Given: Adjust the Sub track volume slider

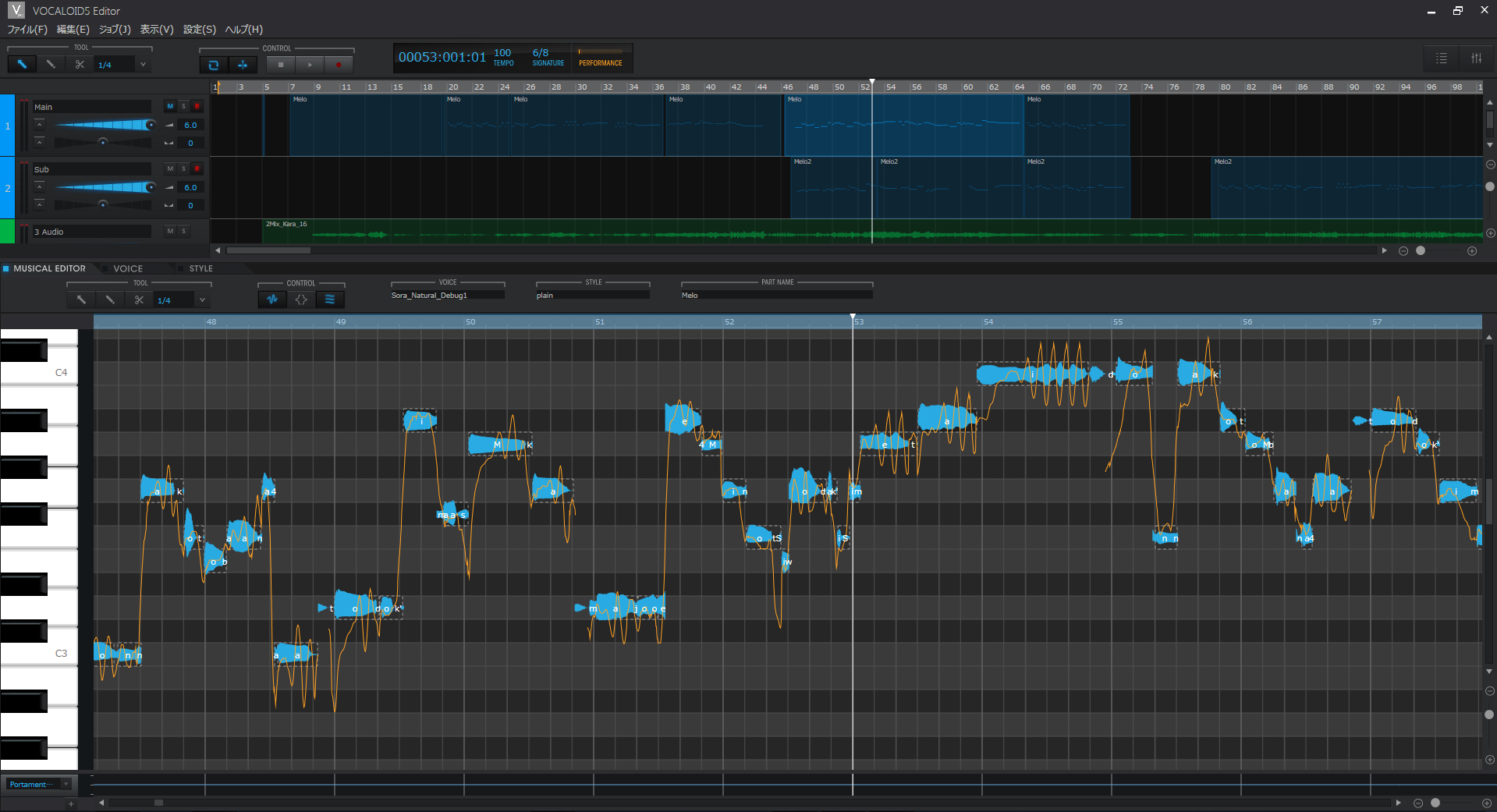Looking at the screenshot, I should tap(104, 187).
